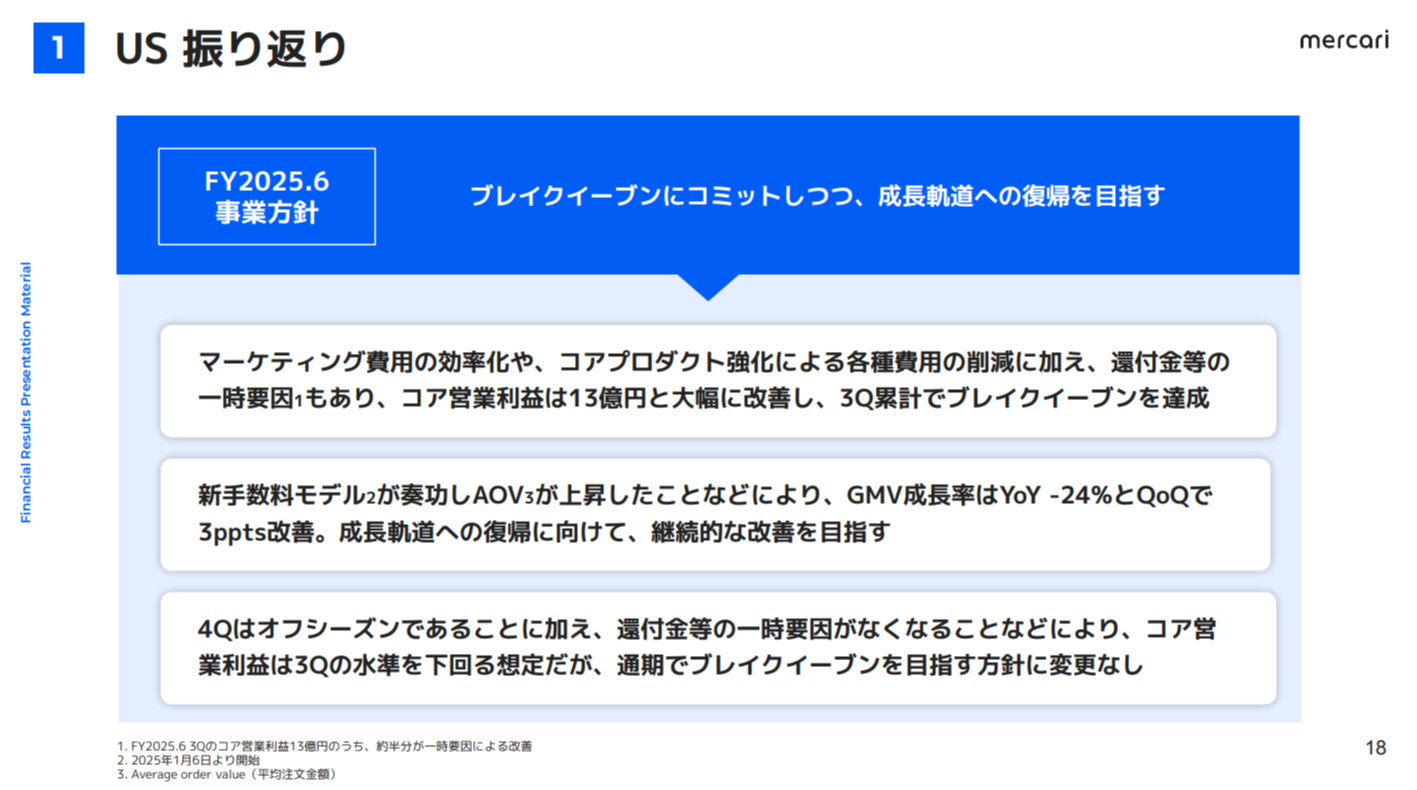Select the 4Qはオフシーズン text card

717,648
